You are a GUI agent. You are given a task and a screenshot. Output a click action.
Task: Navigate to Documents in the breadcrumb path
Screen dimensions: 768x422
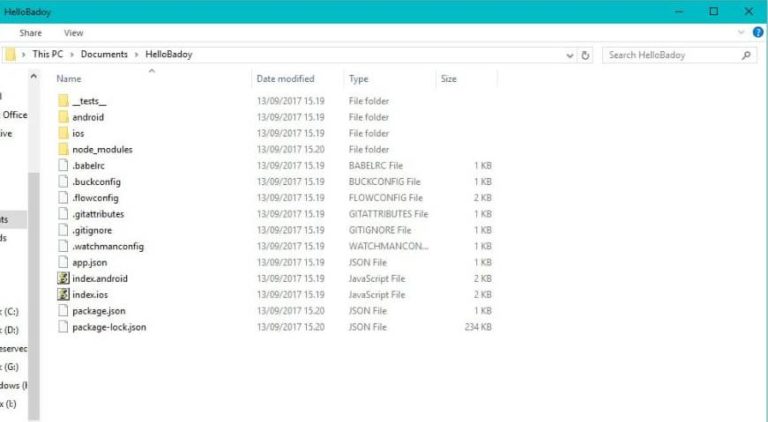click(x=104, y=55)
